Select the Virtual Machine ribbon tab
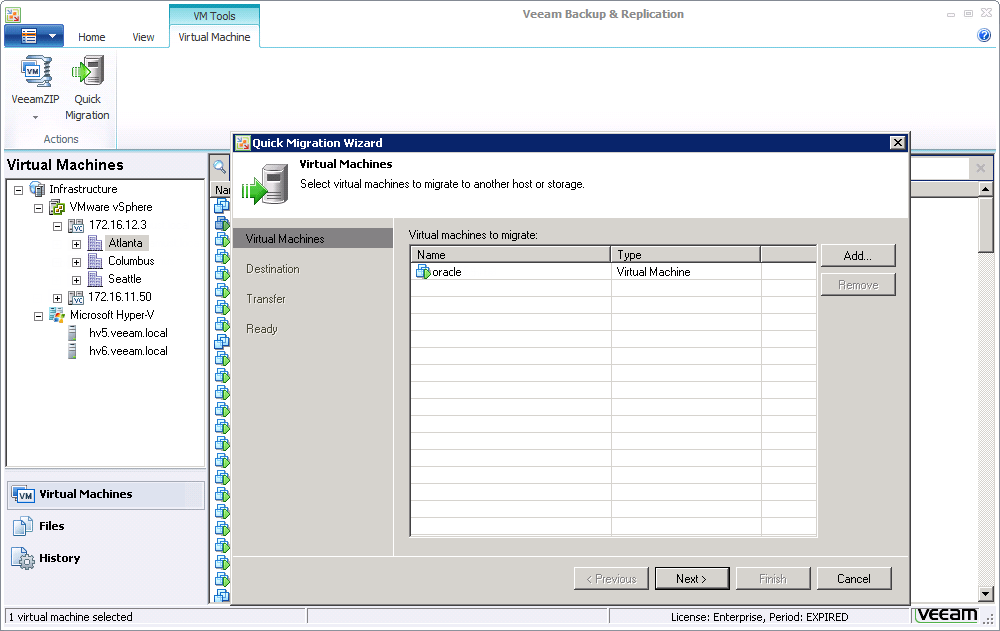This screenshot has height=631, width=1000. pyautogui.click(x=214, y=37)
